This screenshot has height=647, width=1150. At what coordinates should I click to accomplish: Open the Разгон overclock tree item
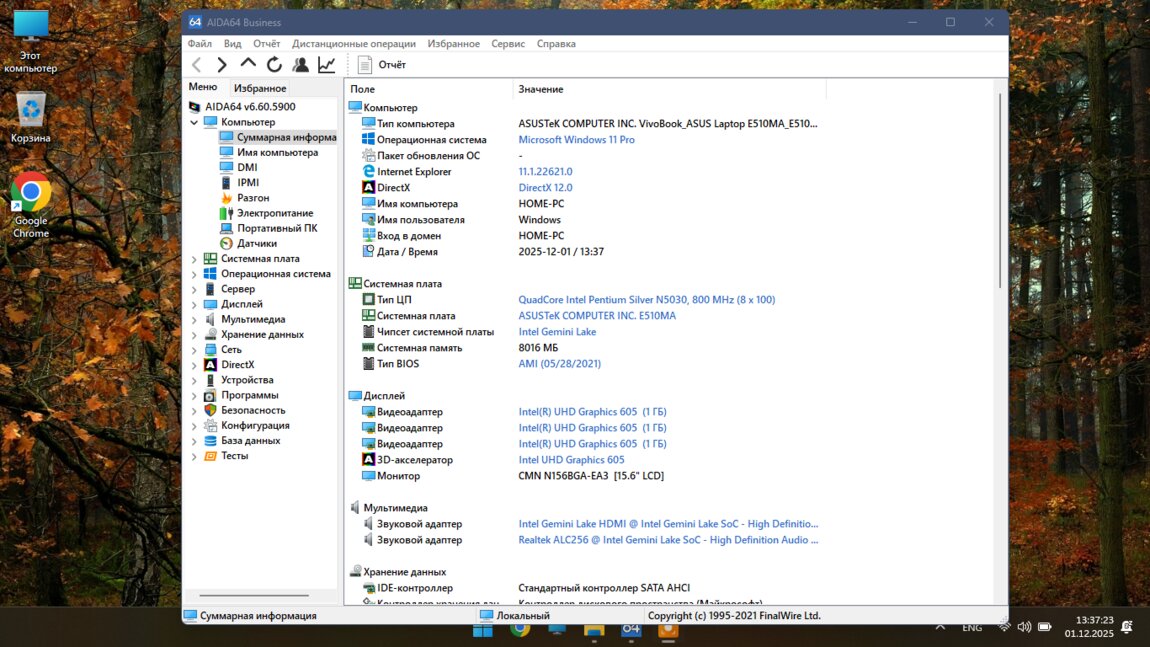252,198
